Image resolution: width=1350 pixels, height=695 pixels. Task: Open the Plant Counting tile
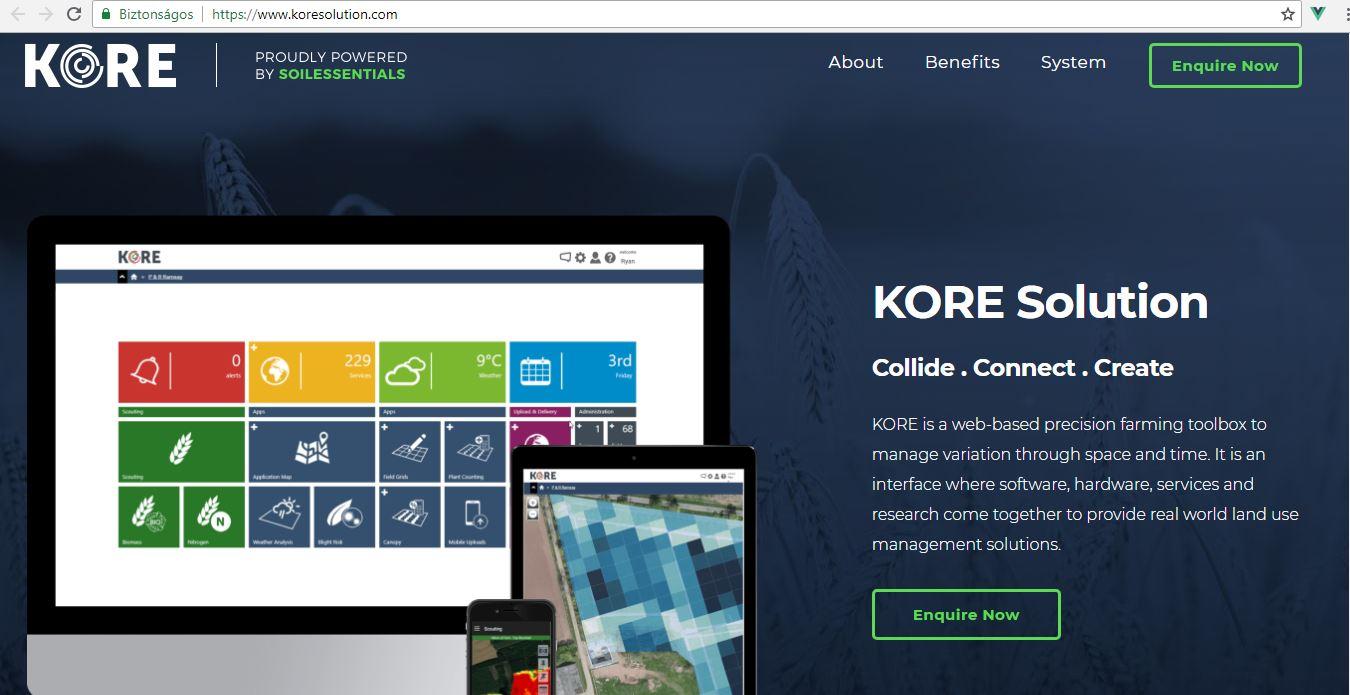(475, 451)
